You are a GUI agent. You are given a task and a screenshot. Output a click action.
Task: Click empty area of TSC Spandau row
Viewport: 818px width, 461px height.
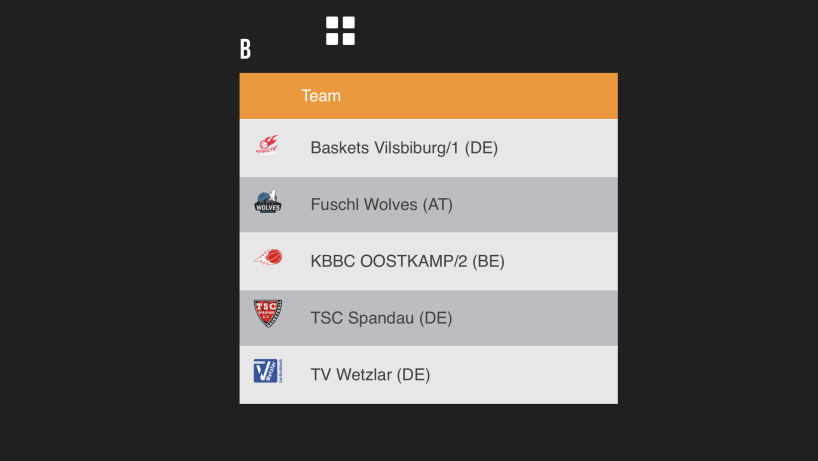coord(537,318)
